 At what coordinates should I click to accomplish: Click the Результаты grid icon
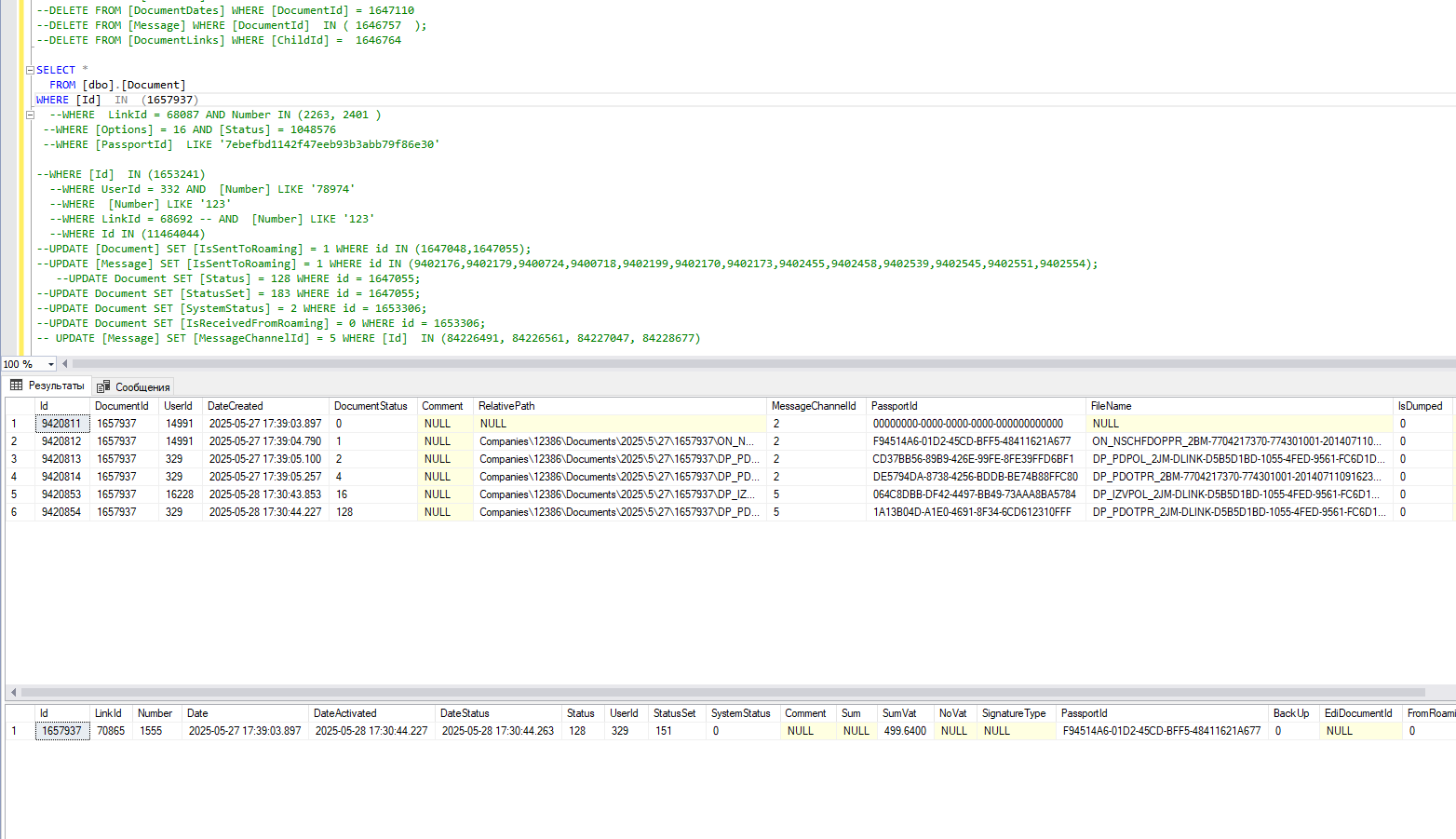(x=17, y=386)
